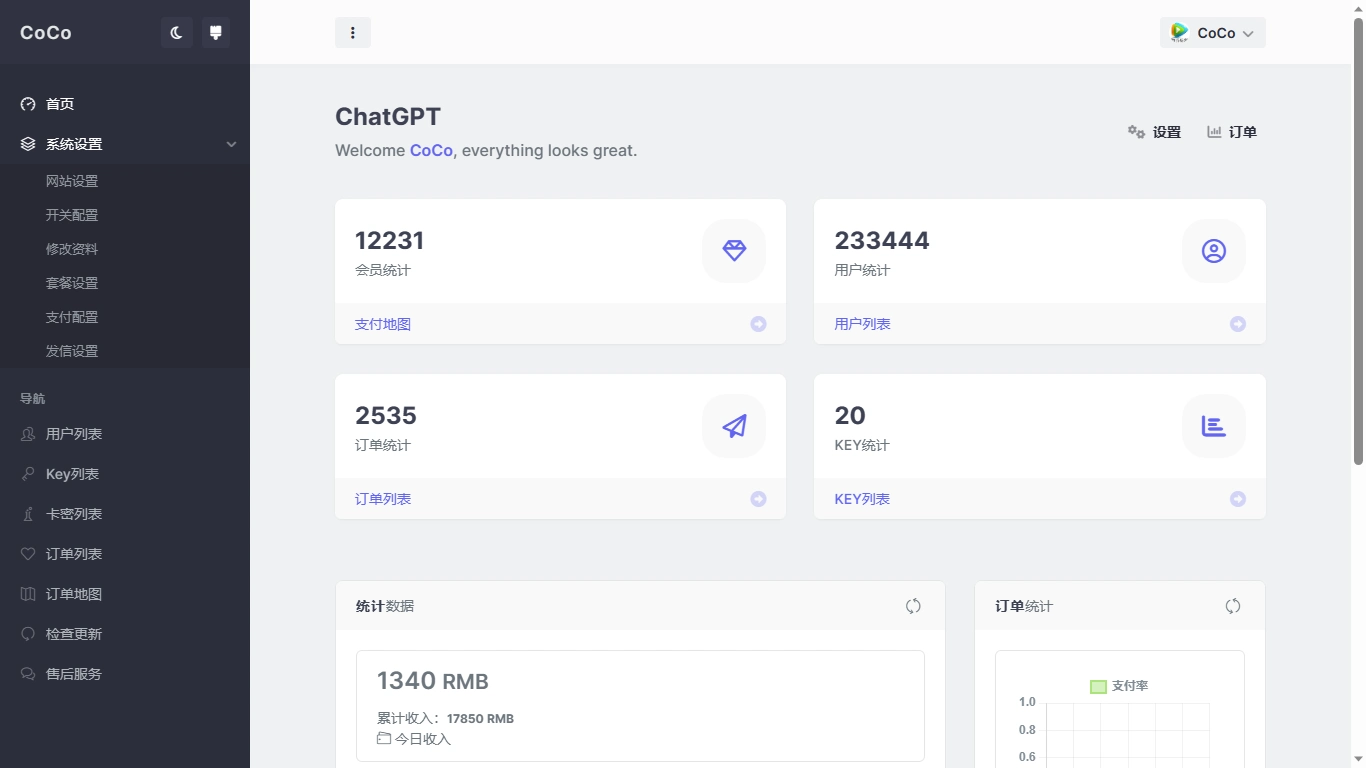Viewport: 1366px width, 768px height.
Task: Click the users icon beside 用户列表
Action: 28,434
